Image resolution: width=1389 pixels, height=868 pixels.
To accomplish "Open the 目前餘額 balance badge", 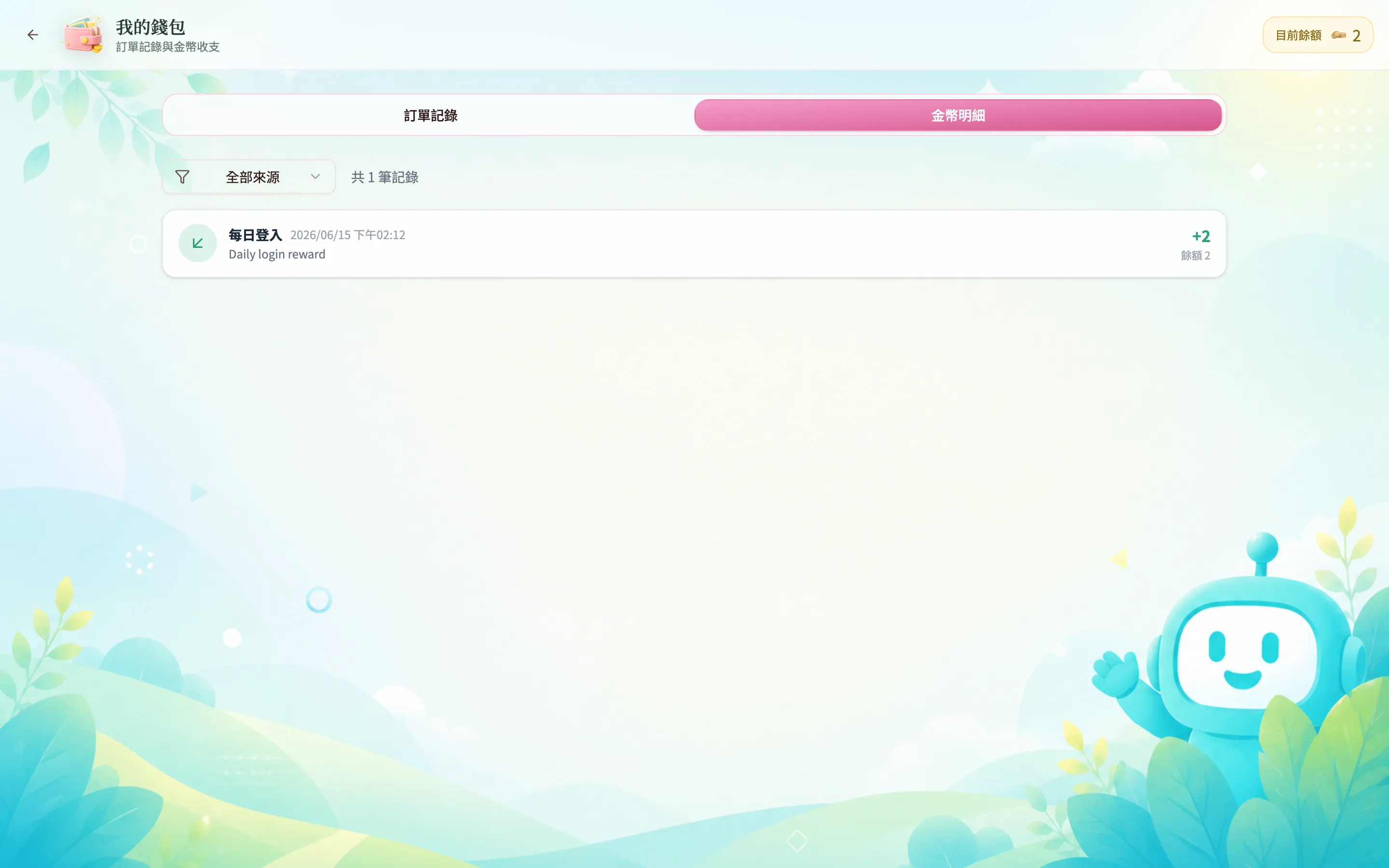I will coord(1318,35).
